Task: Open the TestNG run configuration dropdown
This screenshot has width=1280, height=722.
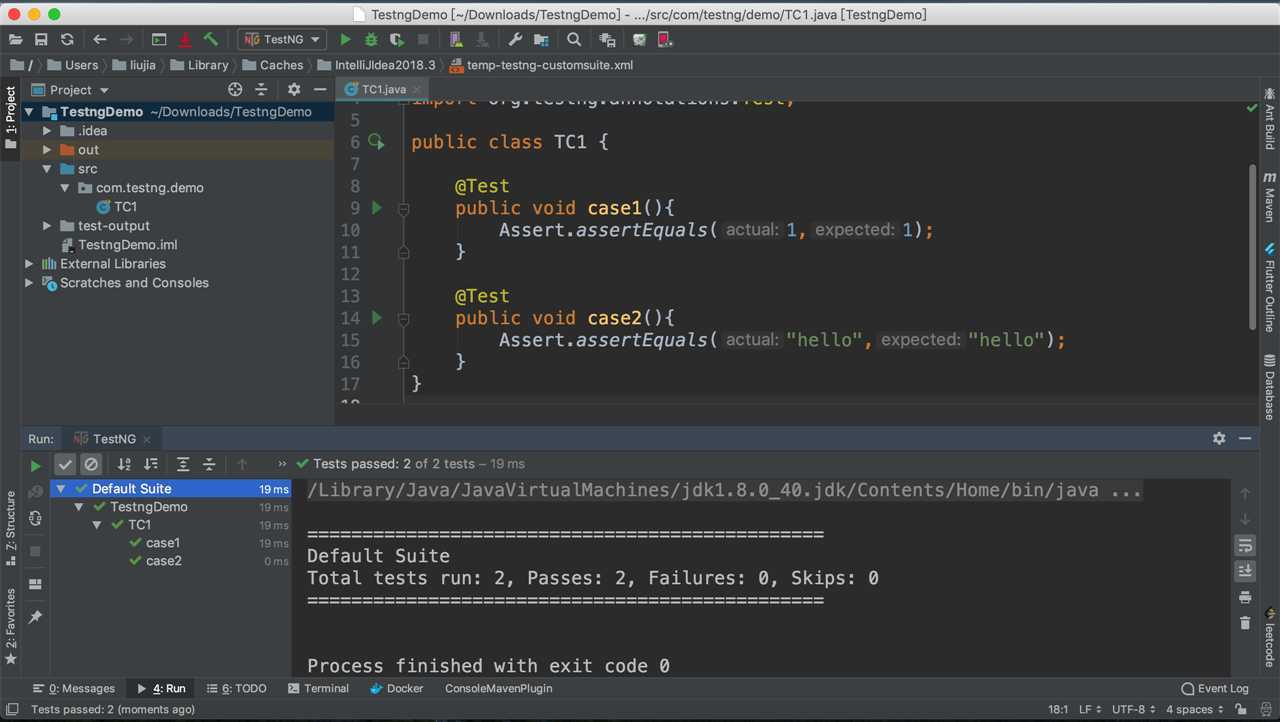Action: click(282, 39)
